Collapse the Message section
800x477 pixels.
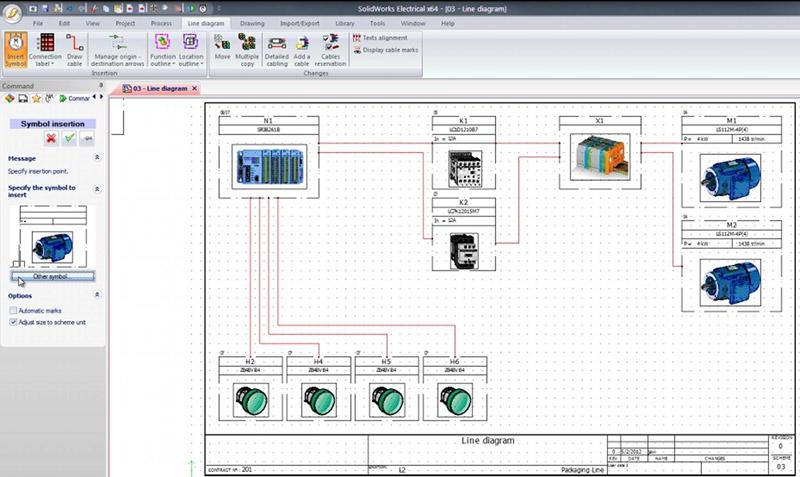click(x=97, y=158)
